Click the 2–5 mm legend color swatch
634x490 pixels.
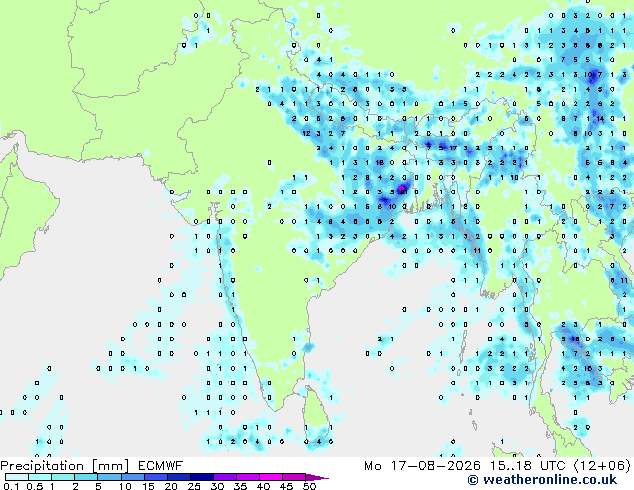[86, 477]
